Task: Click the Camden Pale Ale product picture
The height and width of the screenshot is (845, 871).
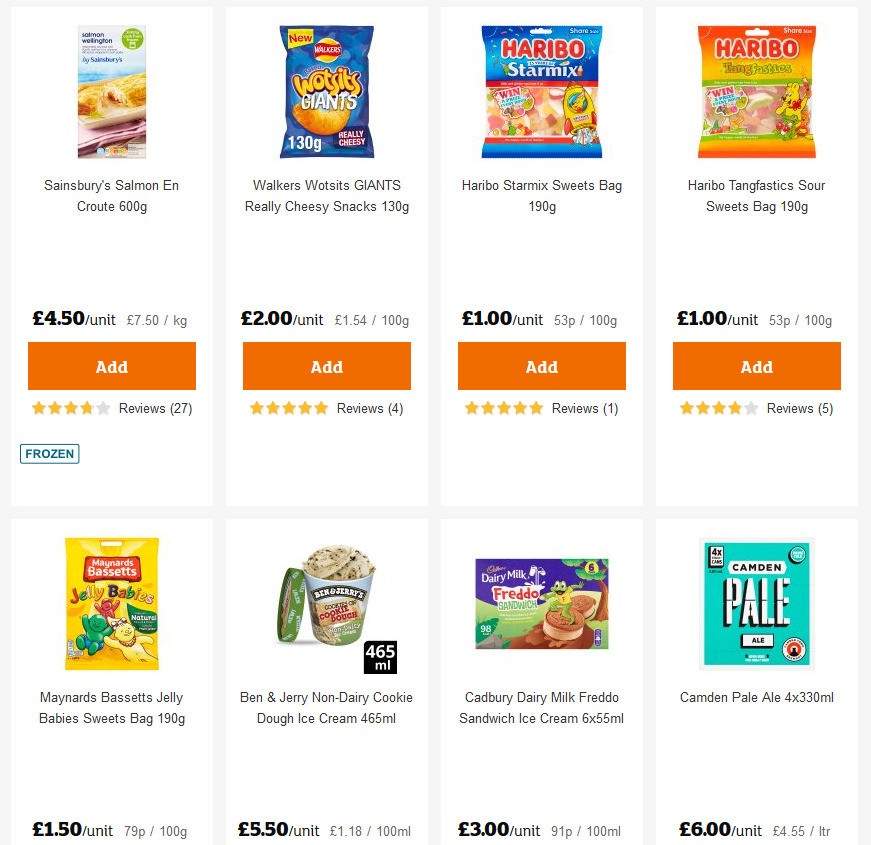Action: (756, 602)
